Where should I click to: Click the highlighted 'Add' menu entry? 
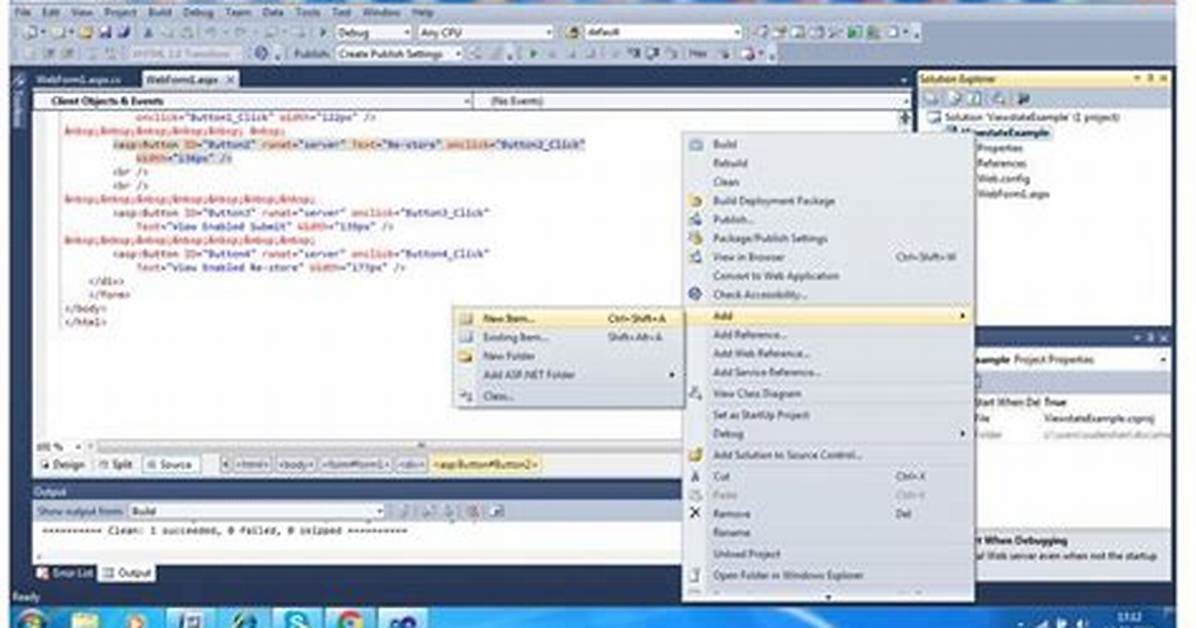[828, 316]
